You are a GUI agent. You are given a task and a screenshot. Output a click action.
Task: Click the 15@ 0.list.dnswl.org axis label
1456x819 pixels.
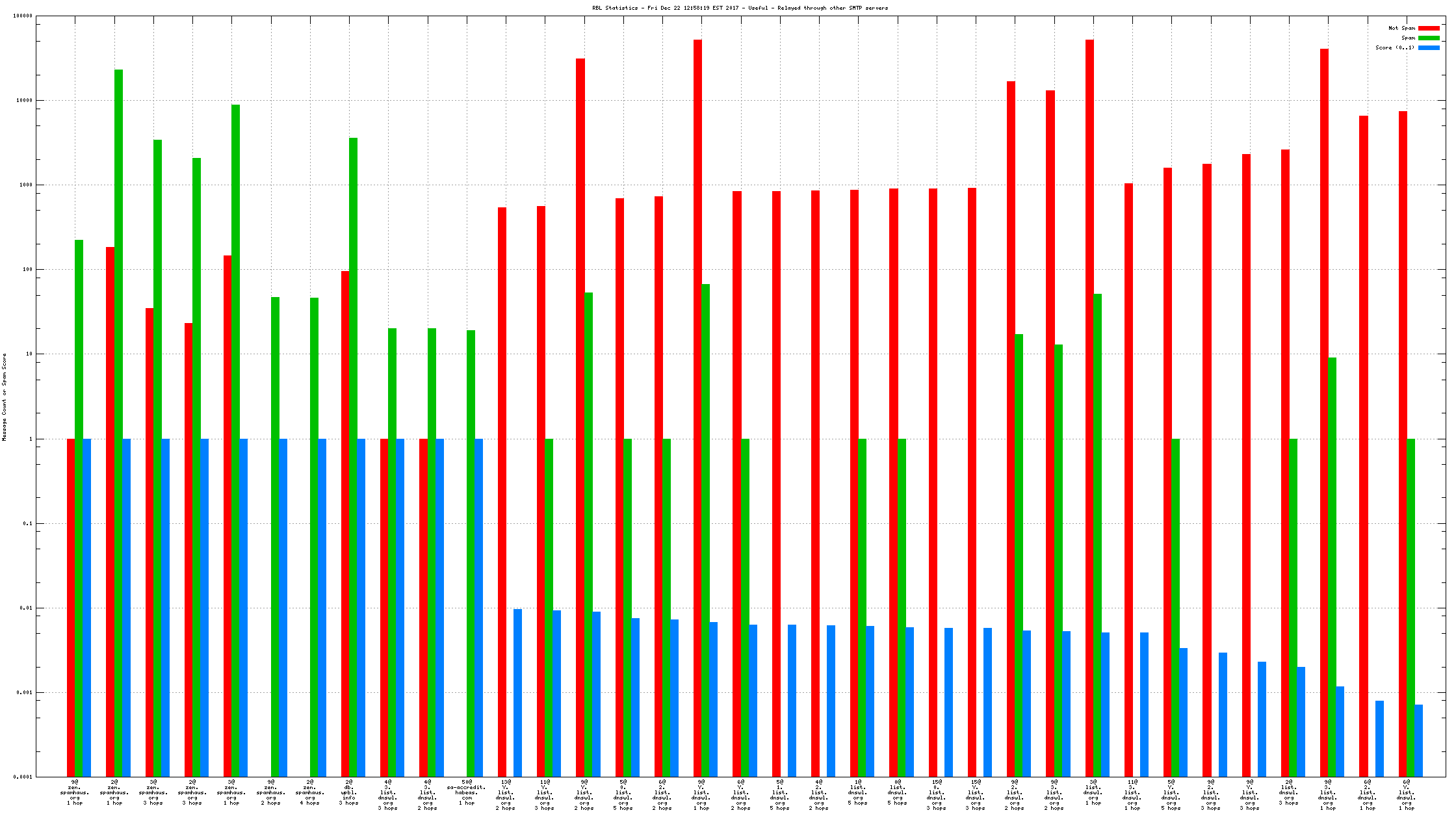(x=937, y=795)
